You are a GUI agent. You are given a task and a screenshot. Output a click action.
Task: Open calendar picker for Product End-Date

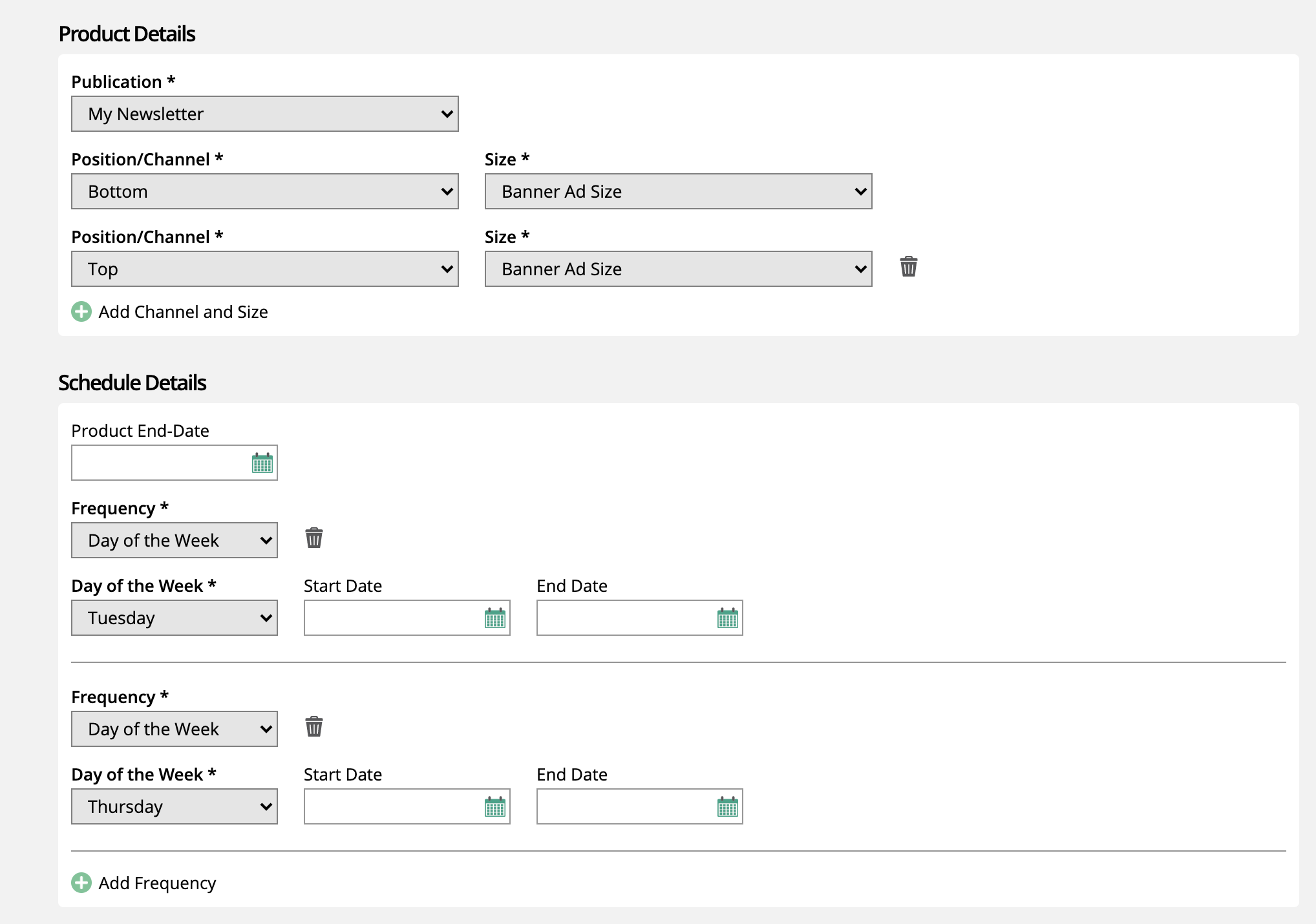point(262,463)
